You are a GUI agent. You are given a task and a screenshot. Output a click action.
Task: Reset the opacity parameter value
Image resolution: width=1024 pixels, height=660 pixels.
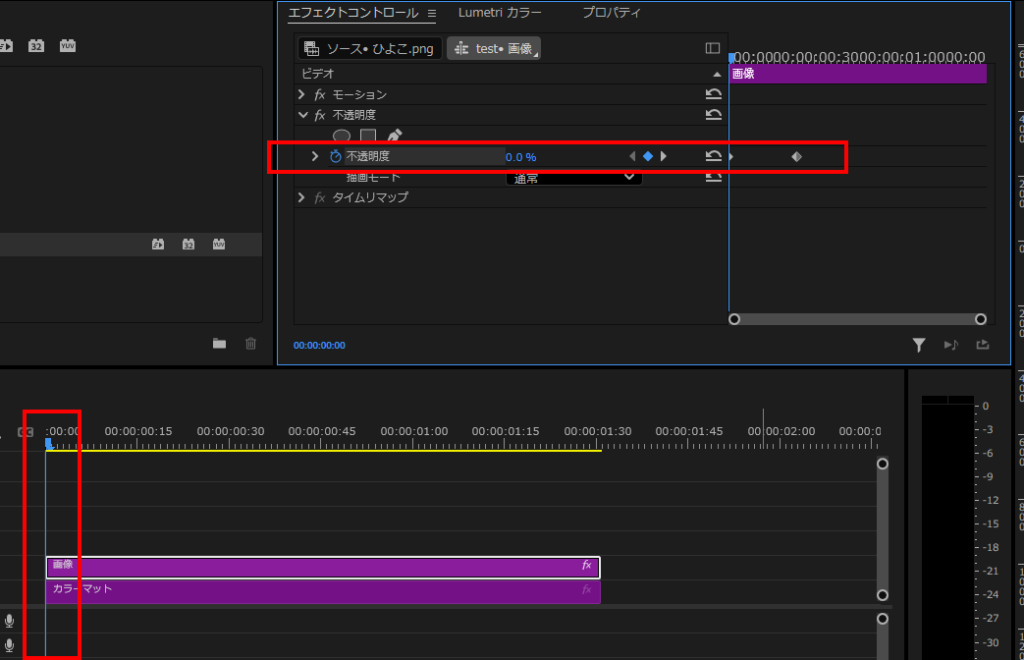(x=713, y=157)
